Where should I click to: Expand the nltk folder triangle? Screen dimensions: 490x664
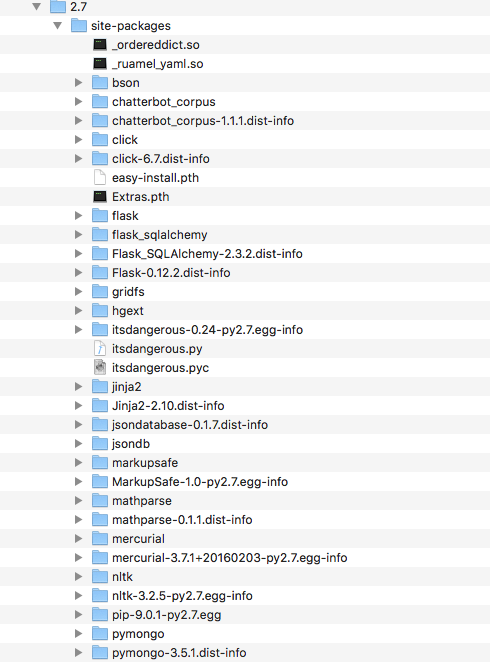click(78, 576)
